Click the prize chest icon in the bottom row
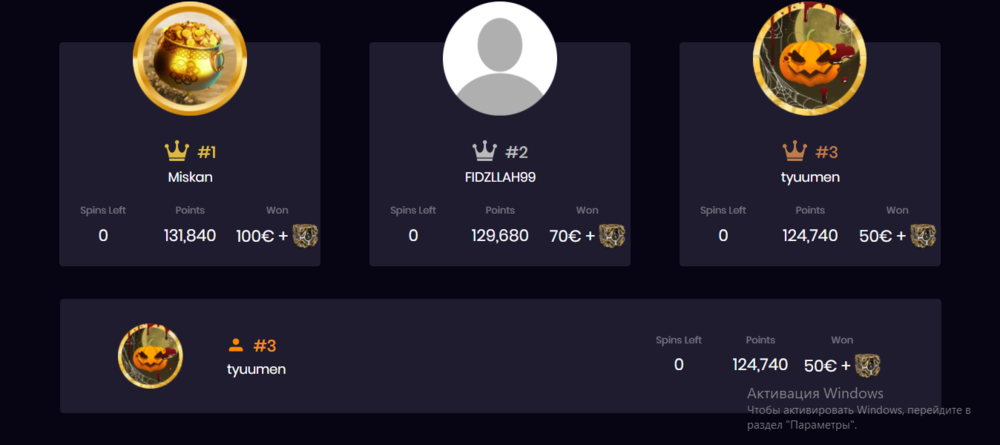This screenshot has height=445, width=1000. coord(867,365)
